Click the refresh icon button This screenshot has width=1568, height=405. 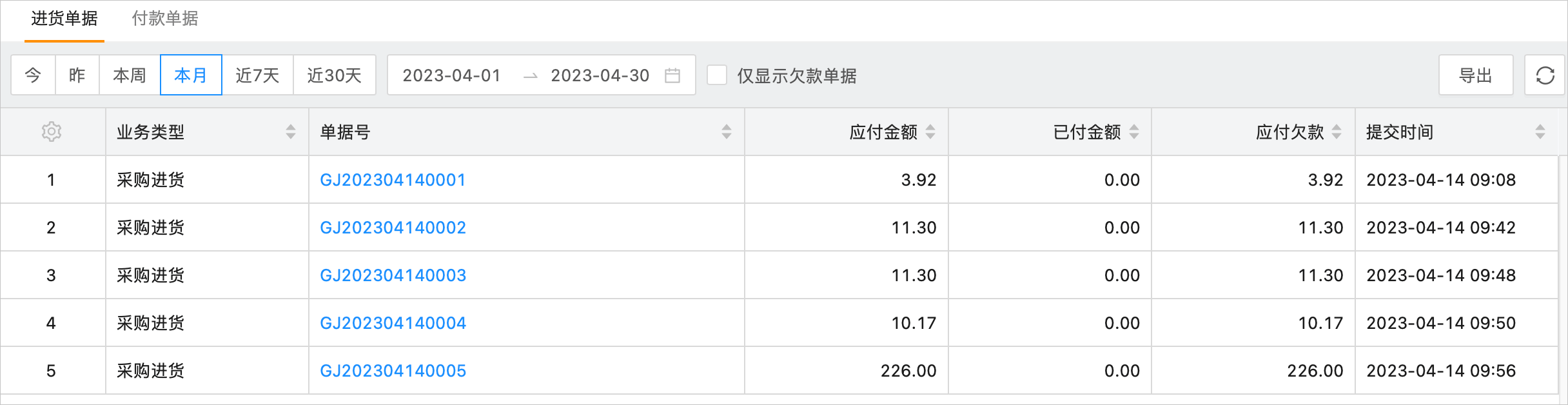[x=1545, y=75]
